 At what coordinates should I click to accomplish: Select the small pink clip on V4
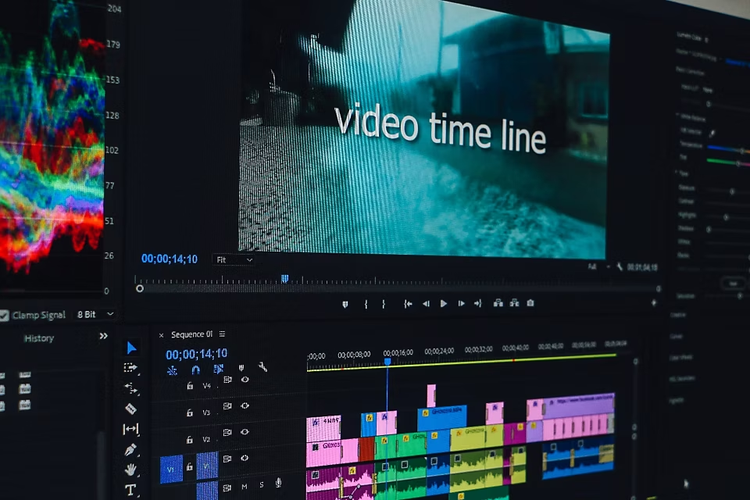431,396
